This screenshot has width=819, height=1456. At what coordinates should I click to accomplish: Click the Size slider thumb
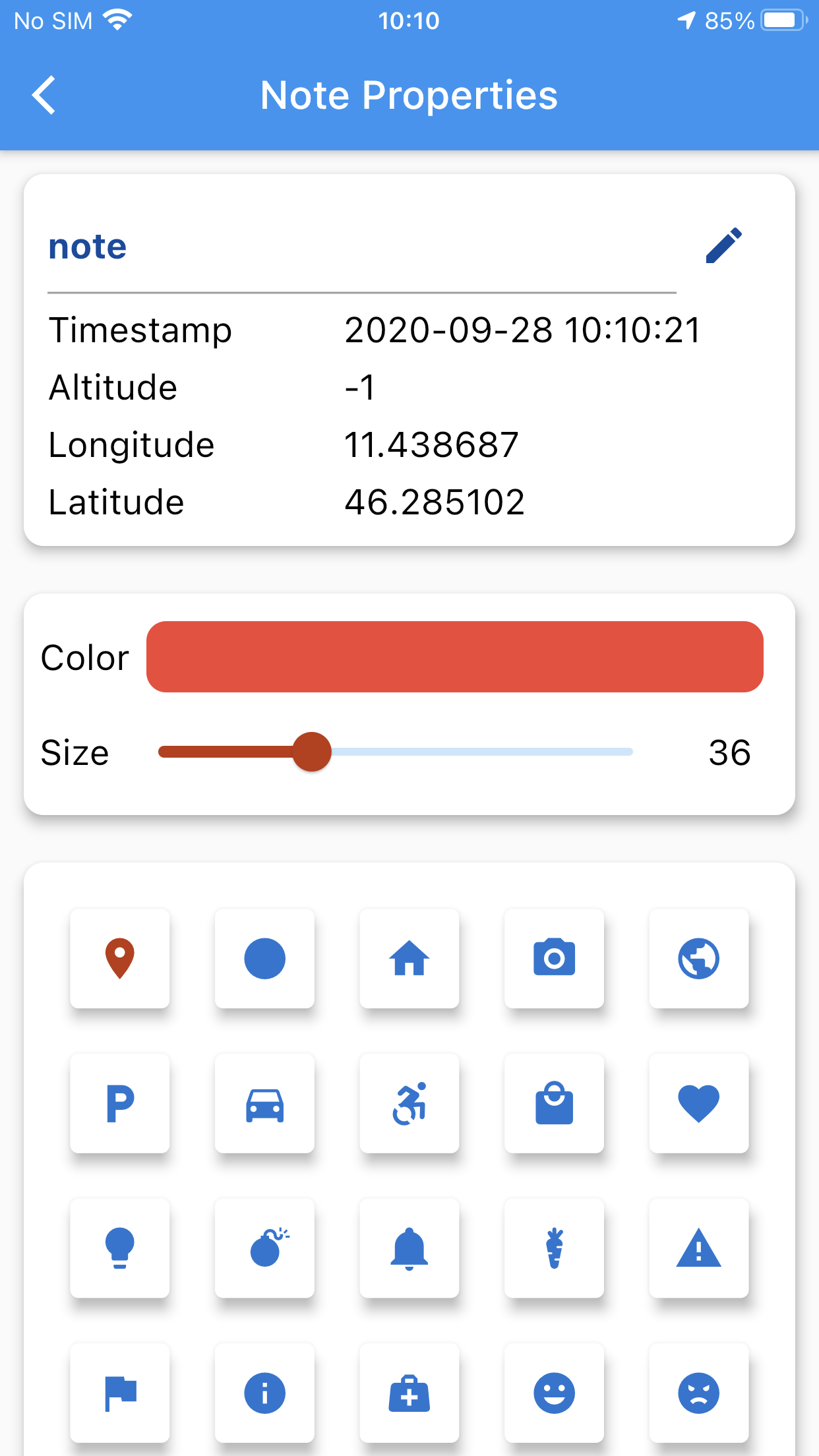(x=311, y=752)
